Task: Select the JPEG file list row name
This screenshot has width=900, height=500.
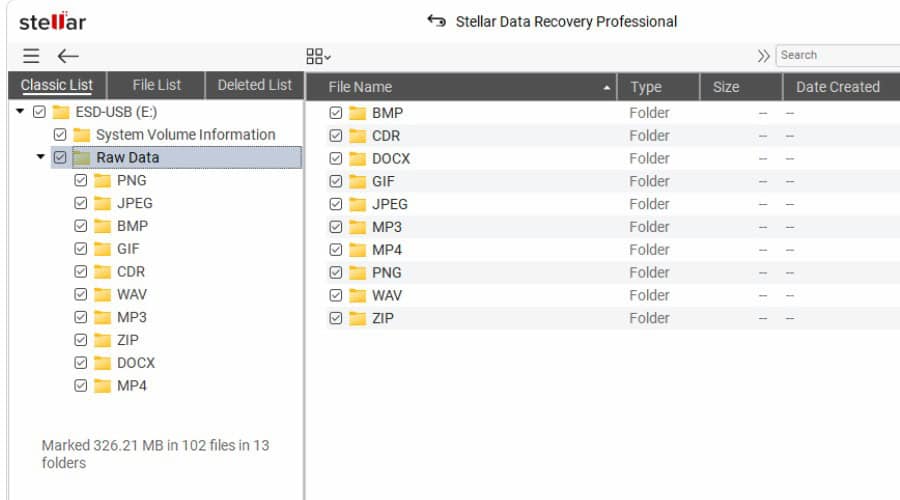Action: (x=390, y=204)
